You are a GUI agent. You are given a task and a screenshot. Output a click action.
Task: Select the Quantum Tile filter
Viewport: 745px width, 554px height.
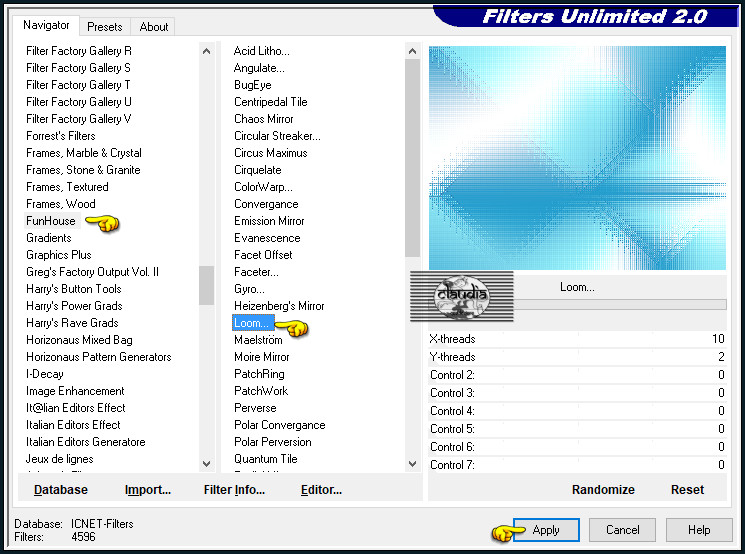coord(266,459)
